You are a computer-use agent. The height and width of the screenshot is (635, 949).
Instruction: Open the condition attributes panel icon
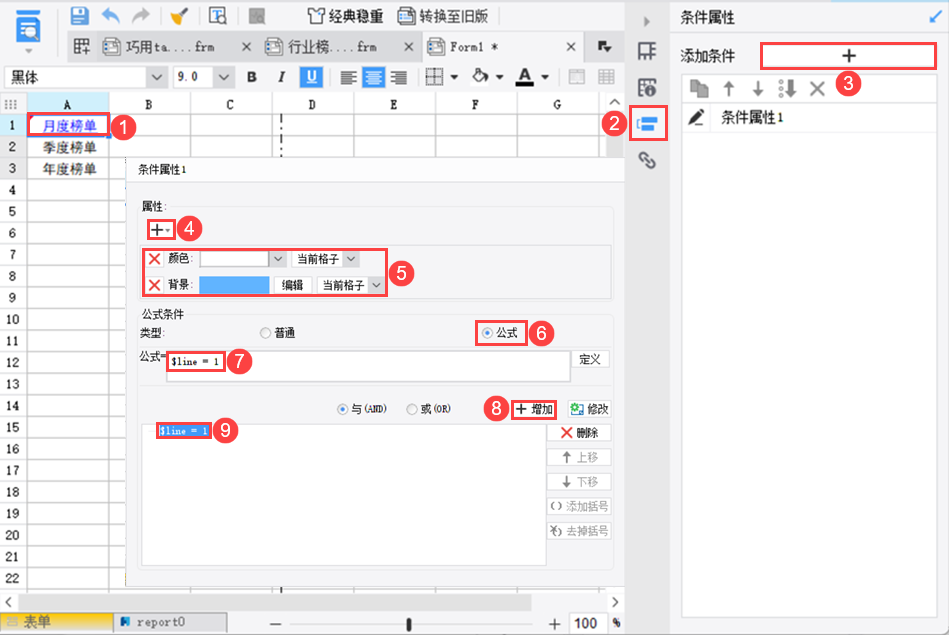(x=648, y=124)
